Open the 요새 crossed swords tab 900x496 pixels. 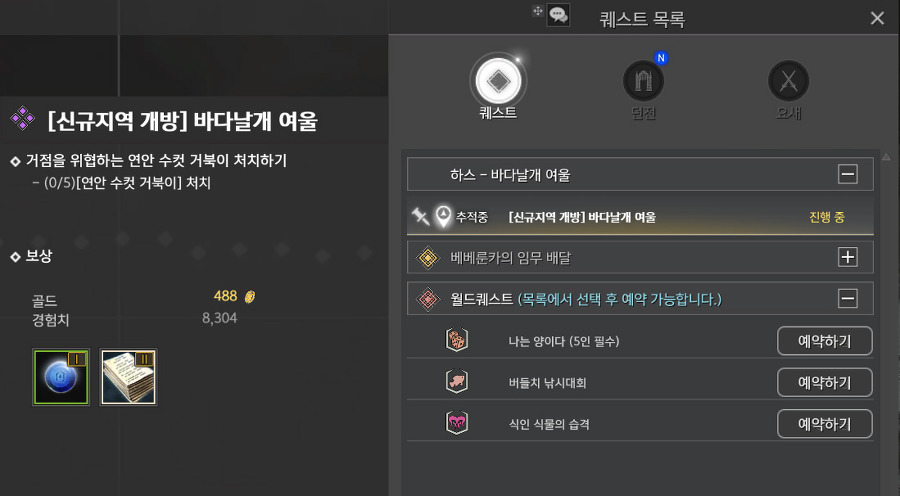[788, 81]
